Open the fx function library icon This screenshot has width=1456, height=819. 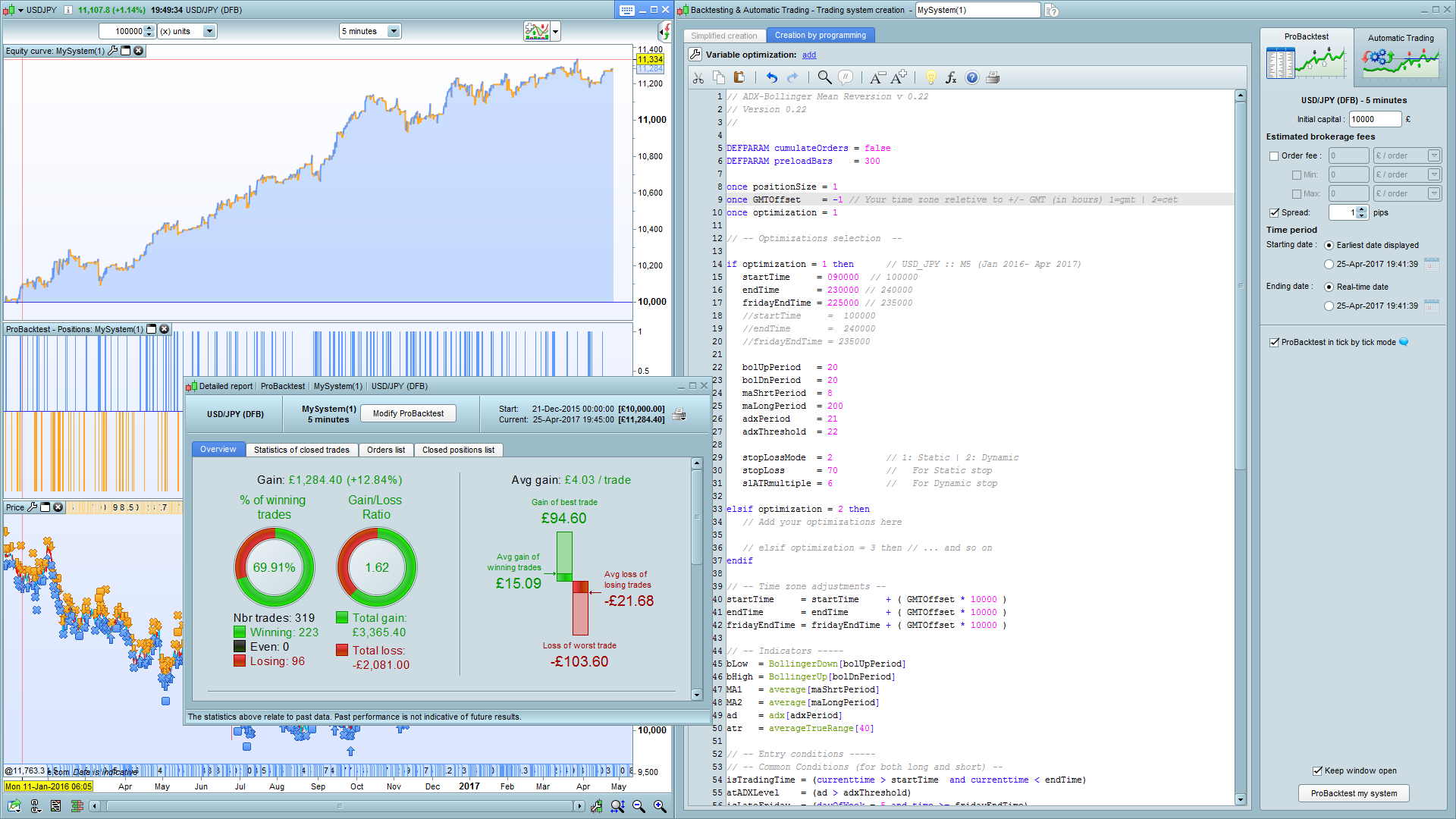(951, 77)
